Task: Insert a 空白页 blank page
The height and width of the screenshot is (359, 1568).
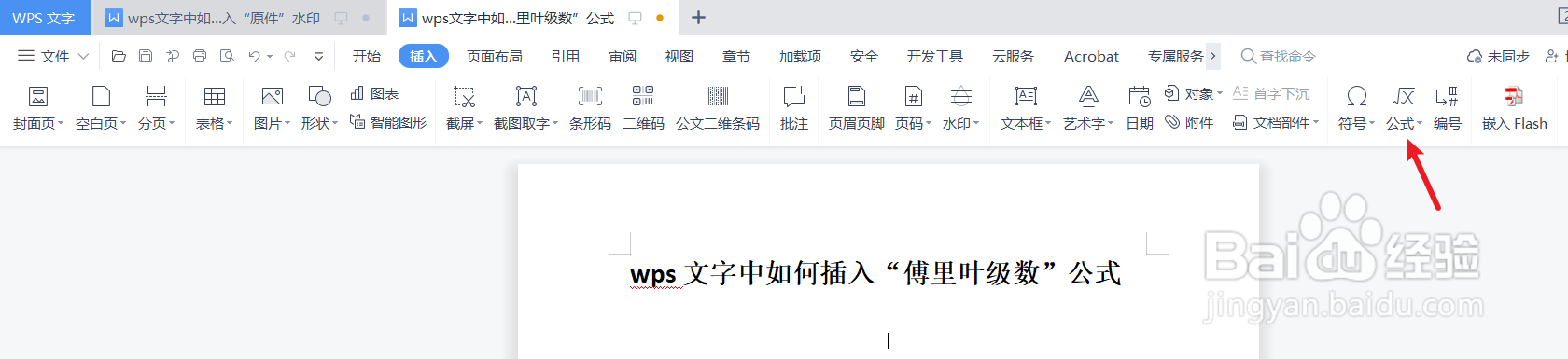Action: click(x=101, y=108)
